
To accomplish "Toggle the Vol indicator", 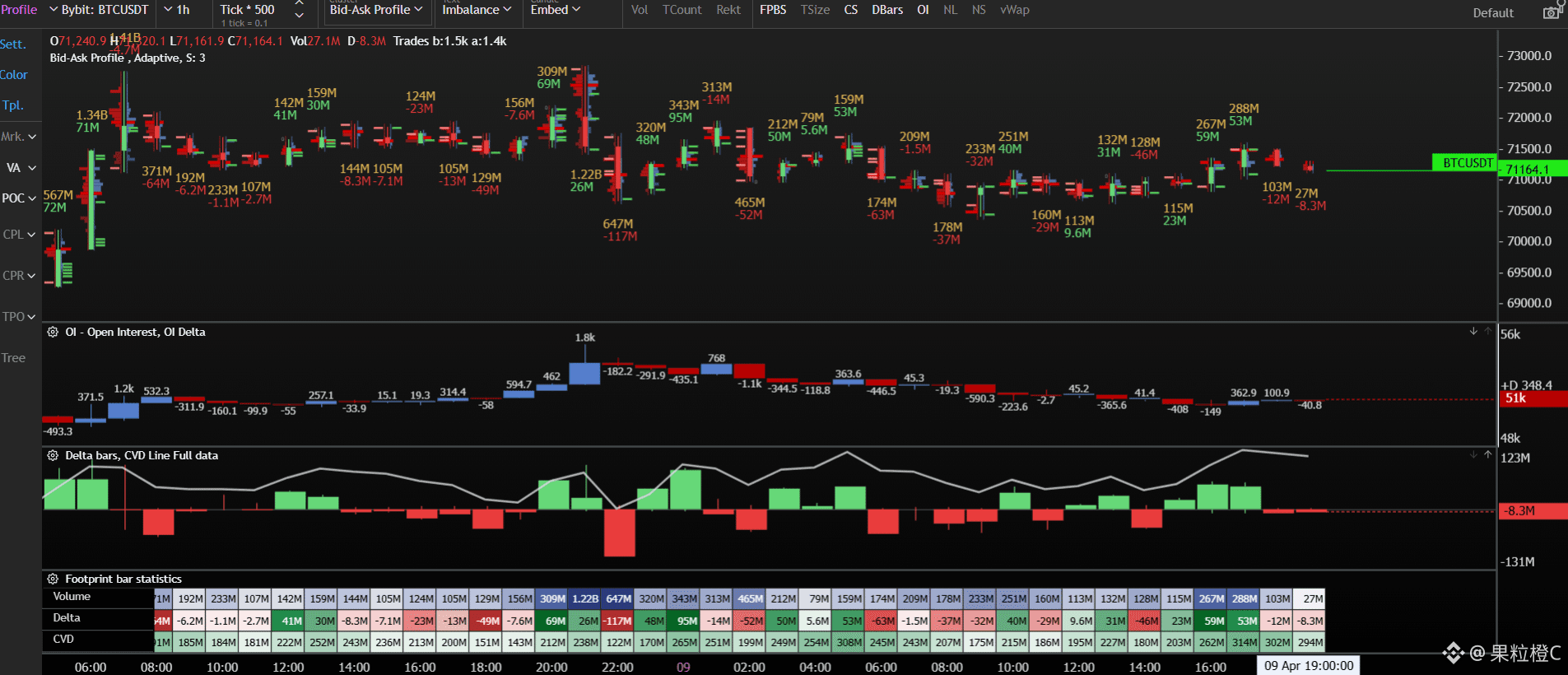I will tap(640, 10).
